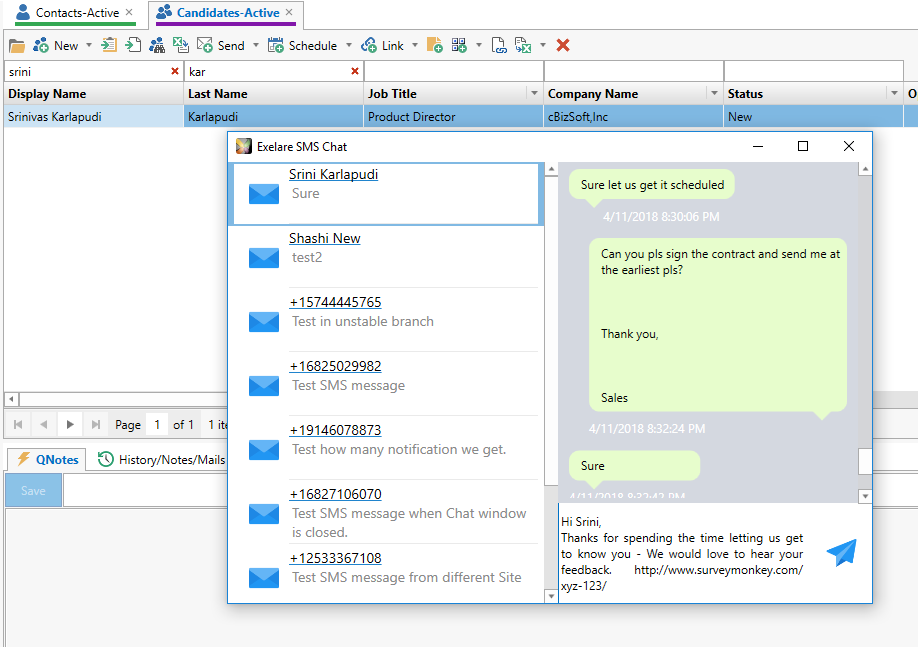
Task: Click the Company Name filter field
Action: tap(633, 71)
